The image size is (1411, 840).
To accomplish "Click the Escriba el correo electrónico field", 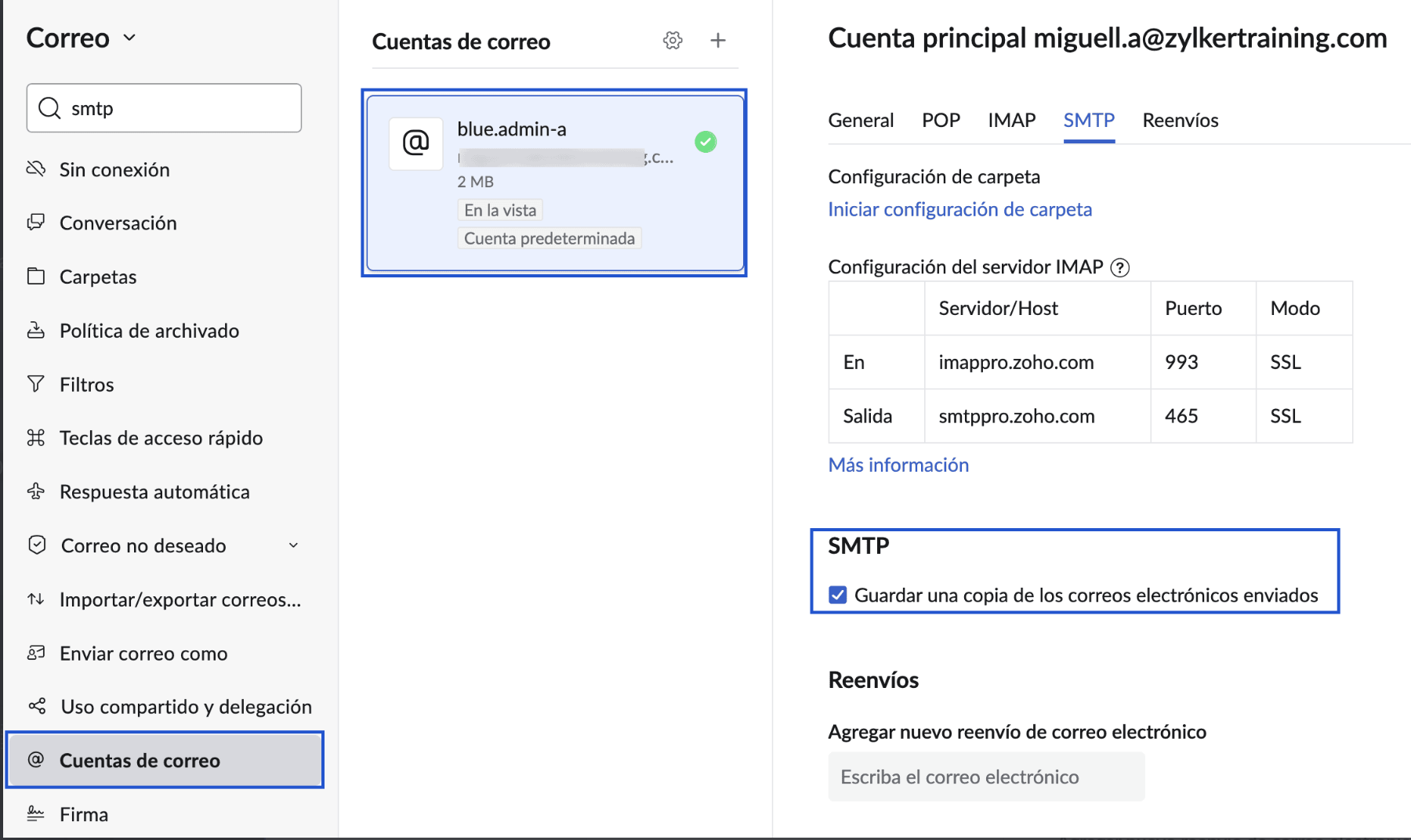I will coord(986,777).
